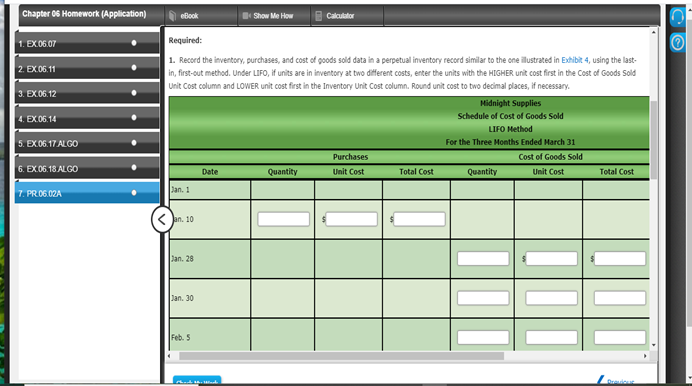Select exercise 1. EX.06.07
This screenshot has width=692, height=386.
click(x=87, y=43)
